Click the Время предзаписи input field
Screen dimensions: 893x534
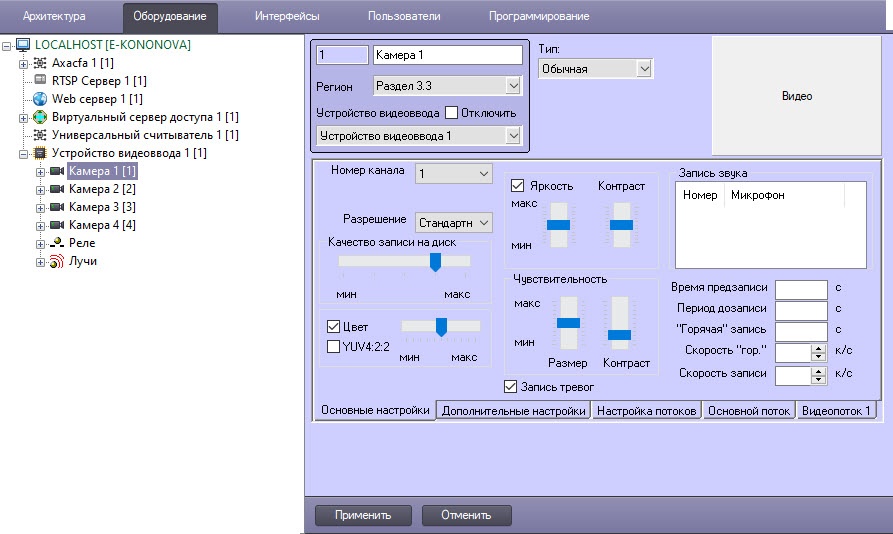tap(801, 288)
